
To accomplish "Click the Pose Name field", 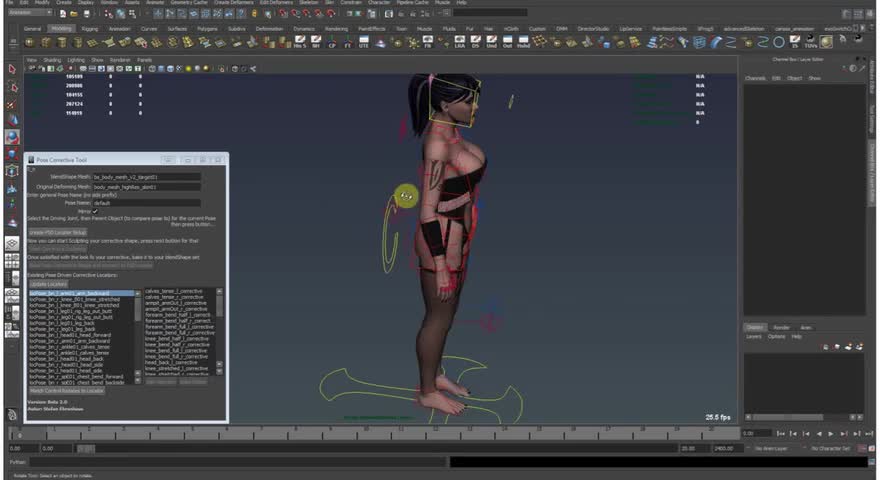I will pos(146,203).
